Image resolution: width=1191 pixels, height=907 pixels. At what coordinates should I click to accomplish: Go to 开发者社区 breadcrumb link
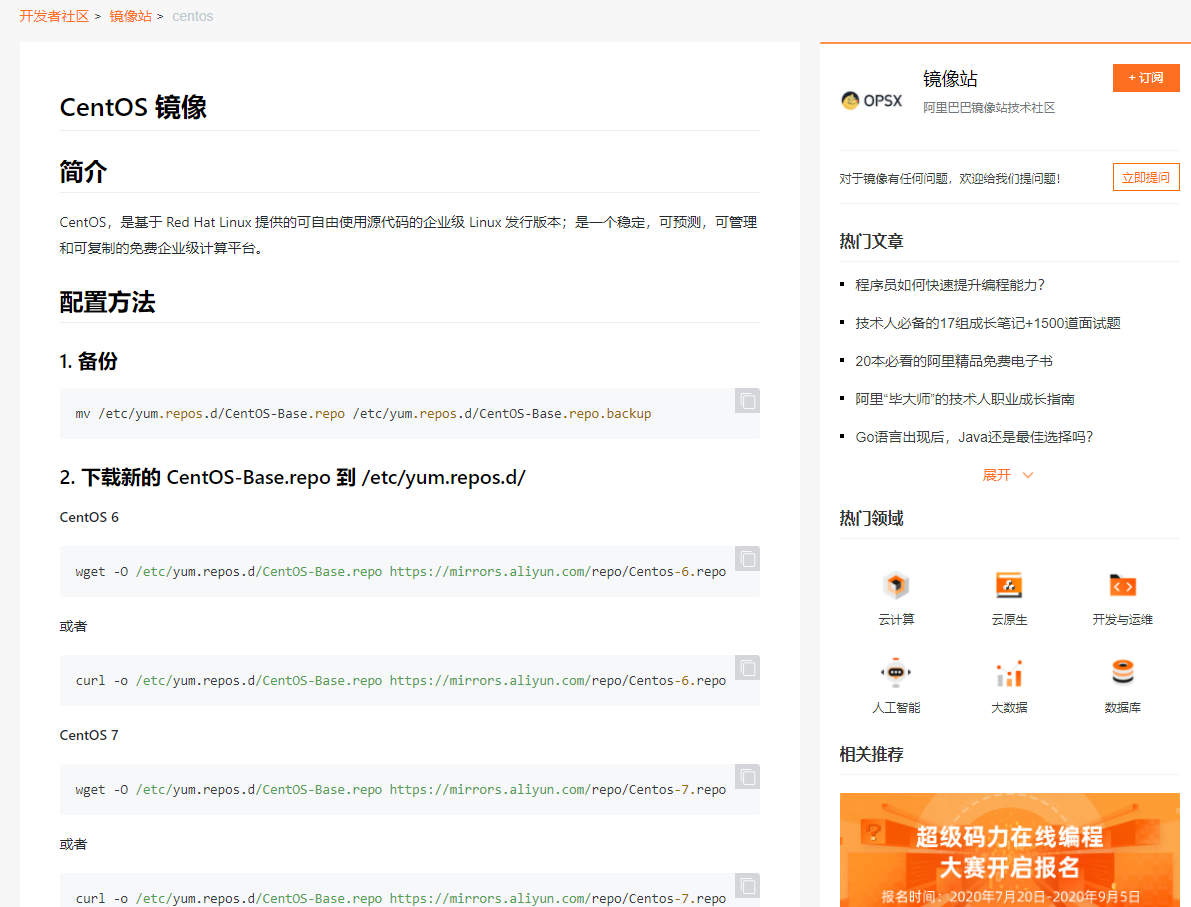54,16
